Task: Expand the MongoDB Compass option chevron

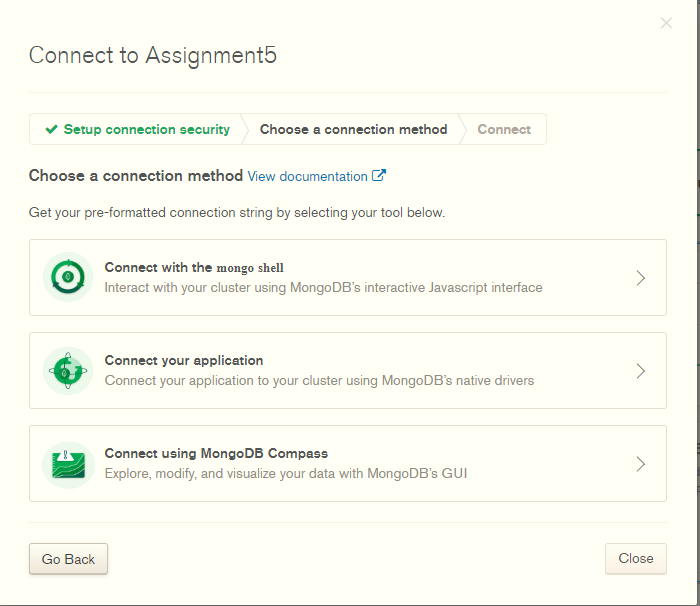Action: (x=641, y=464)
